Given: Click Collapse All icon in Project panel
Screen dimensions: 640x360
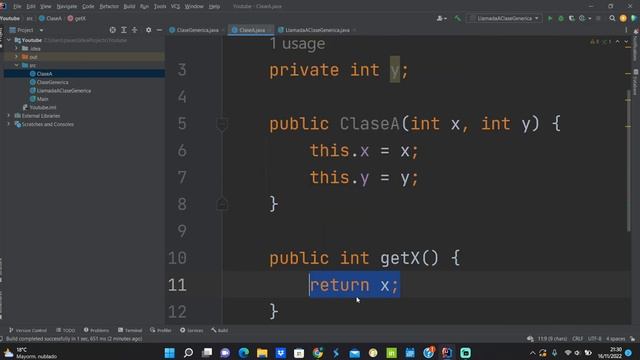Looking at the screenshot, I should [x=134, y=30].
